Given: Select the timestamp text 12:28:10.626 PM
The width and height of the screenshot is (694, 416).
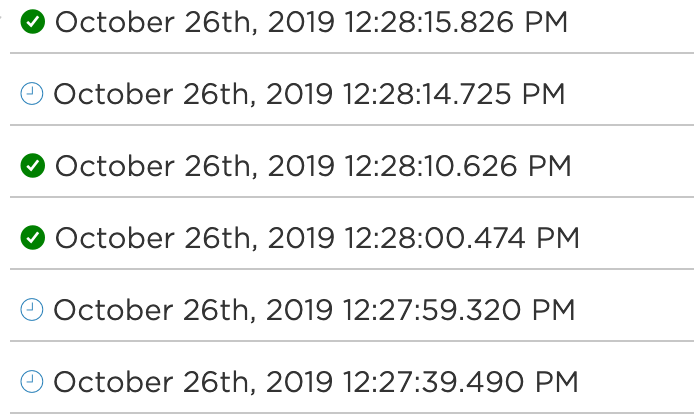Looking at the screenshot, I should click(x=458, y=166).
